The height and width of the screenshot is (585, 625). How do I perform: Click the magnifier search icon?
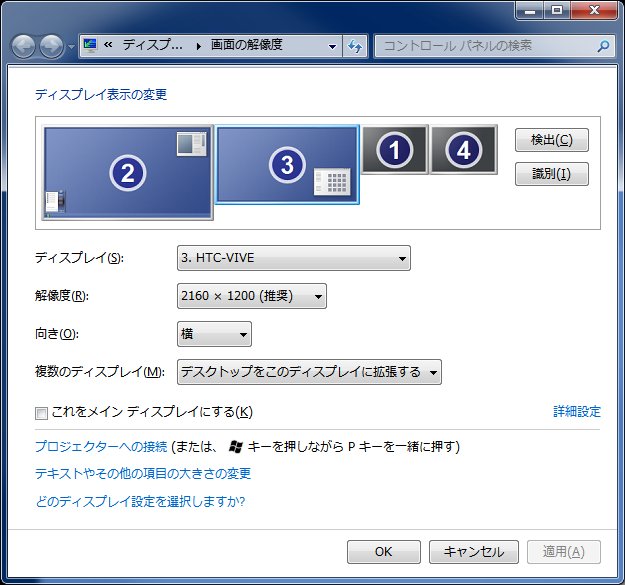[x=603, y=46]
